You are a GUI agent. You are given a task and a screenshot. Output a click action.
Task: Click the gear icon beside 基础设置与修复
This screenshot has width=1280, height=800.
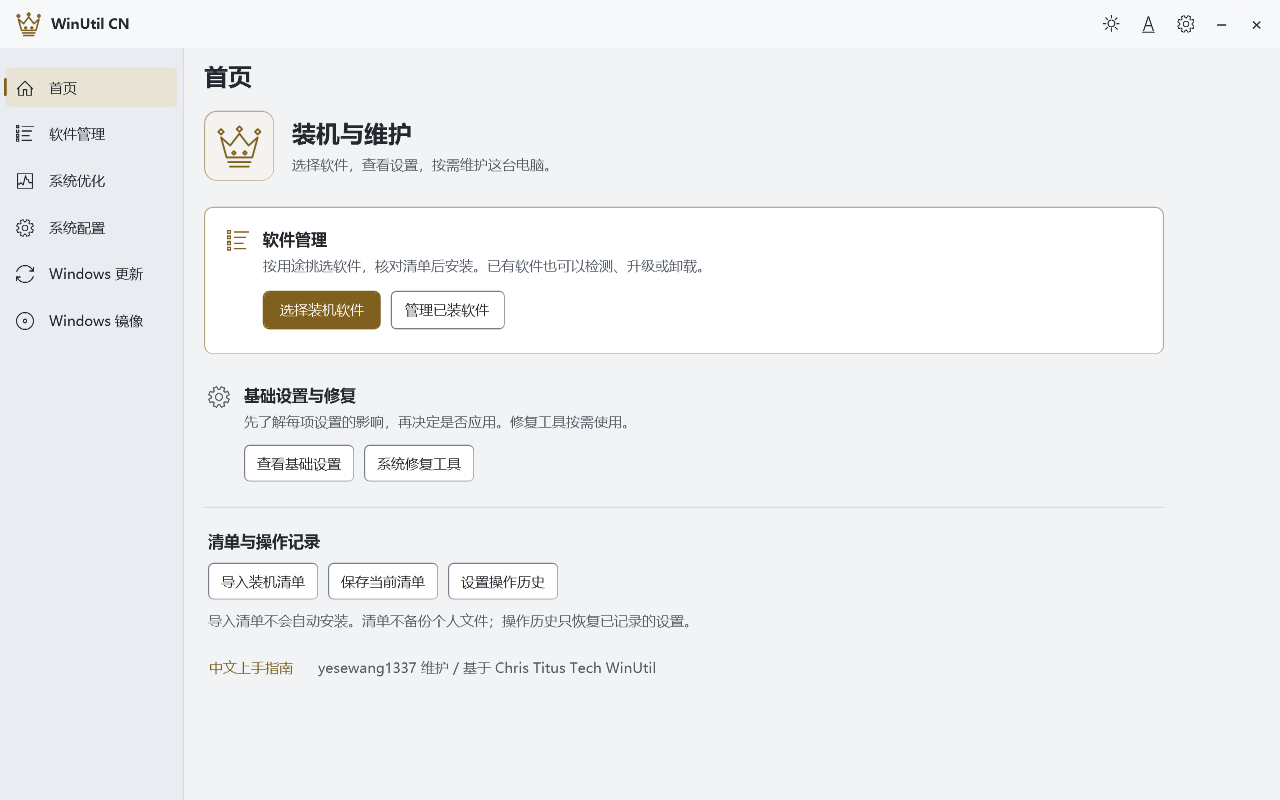tap(219, 397)
